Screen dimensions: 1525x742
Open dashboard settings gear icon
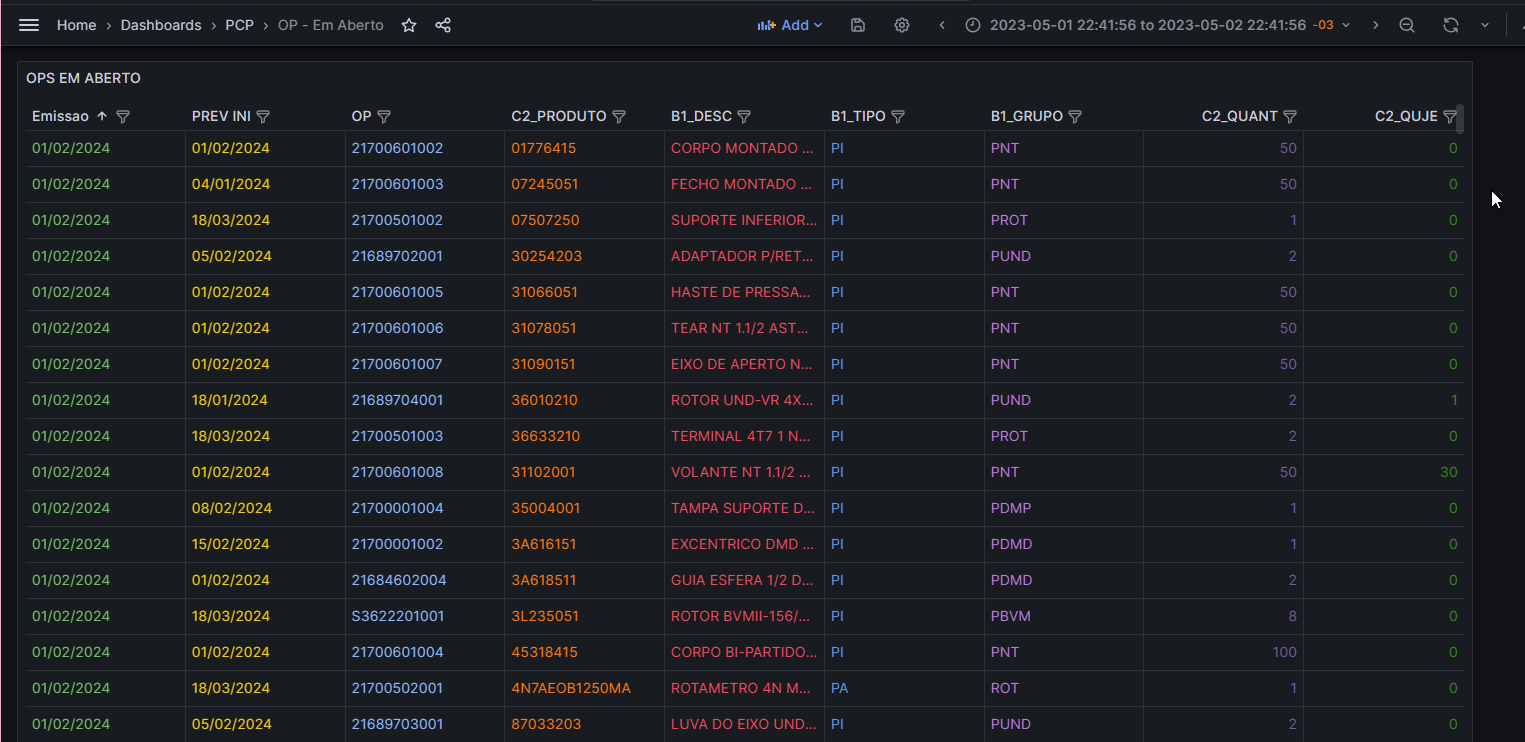902,25
